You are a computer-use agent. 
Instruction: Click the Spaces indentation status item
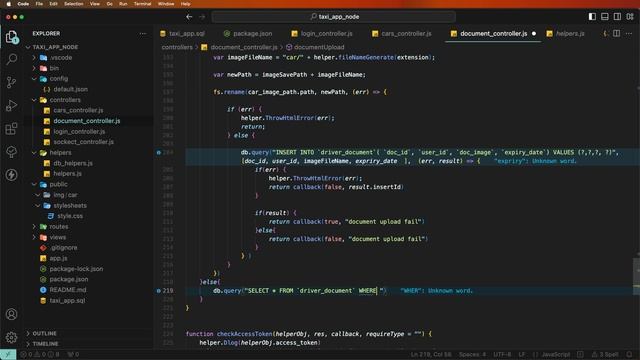click(472, 354)
